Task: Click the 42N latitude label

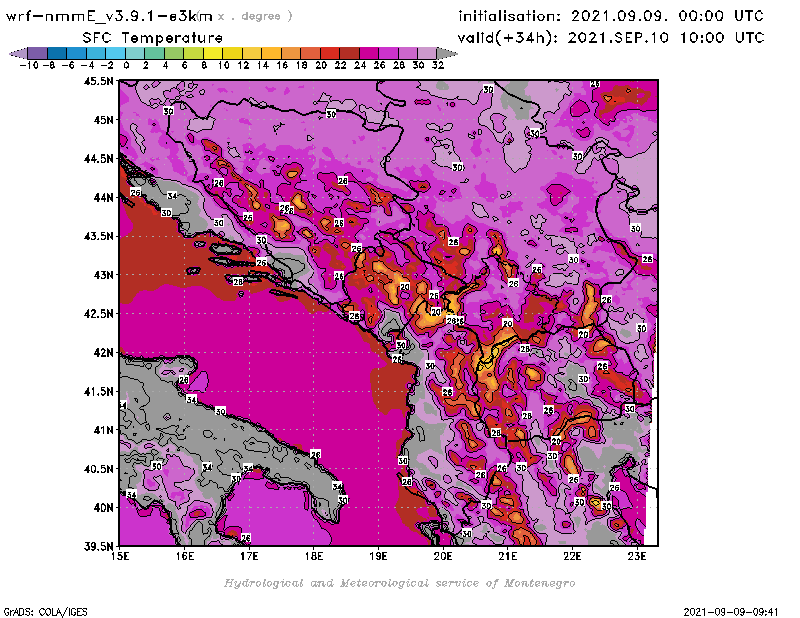Action: click(x=103, y=352)
